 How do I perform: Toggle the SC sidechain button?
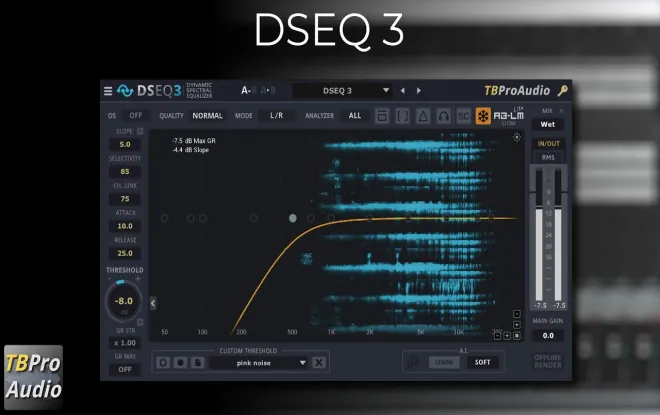coord(463,116)
